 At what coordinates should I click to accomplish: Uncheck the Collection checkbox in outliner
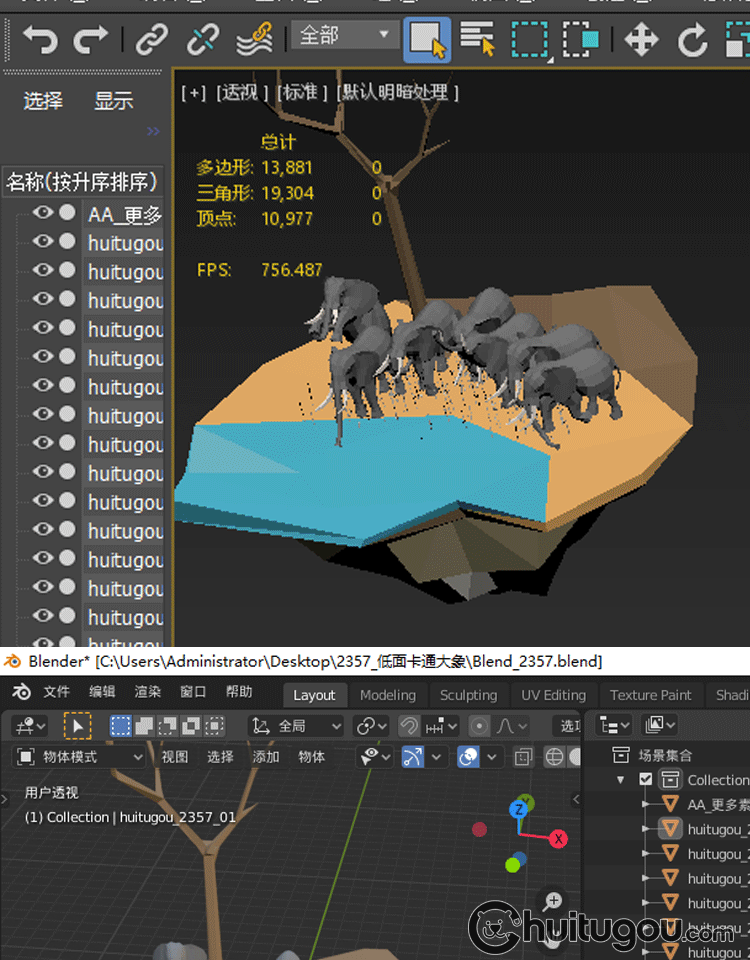[x=646, y=780]
